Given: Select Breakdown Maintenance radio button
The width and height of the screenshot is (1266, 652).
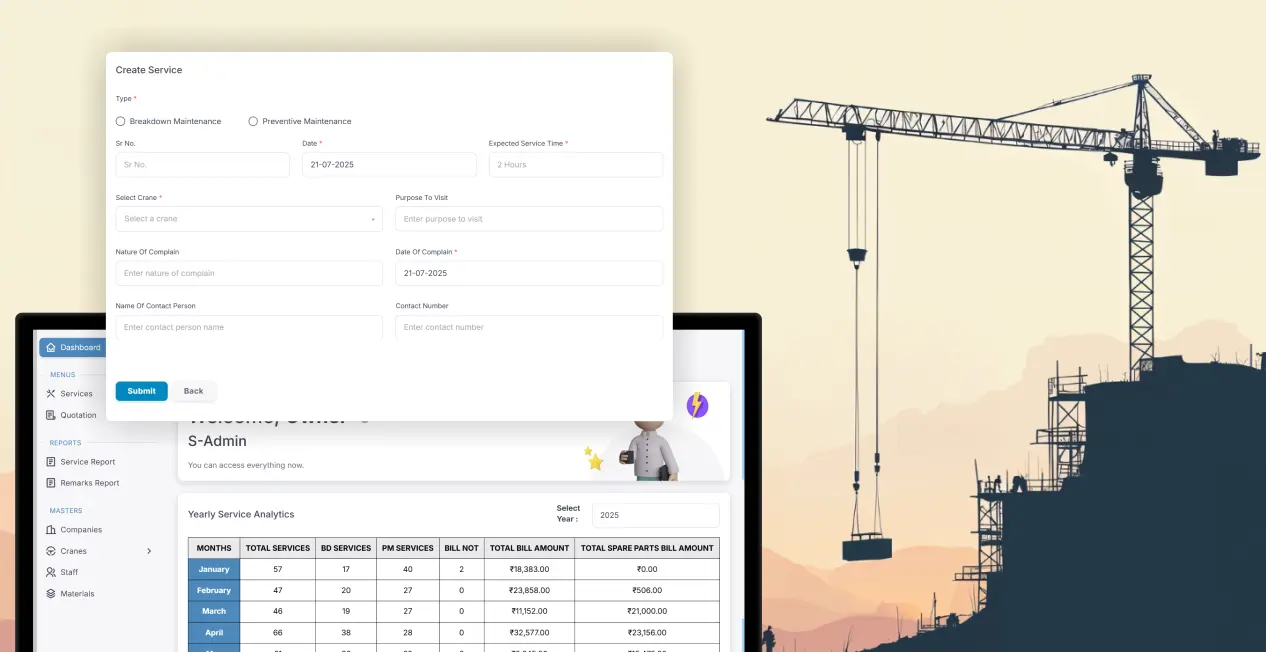Looking at the screenshot, I should pyautogui.click(x=121, y=121).
